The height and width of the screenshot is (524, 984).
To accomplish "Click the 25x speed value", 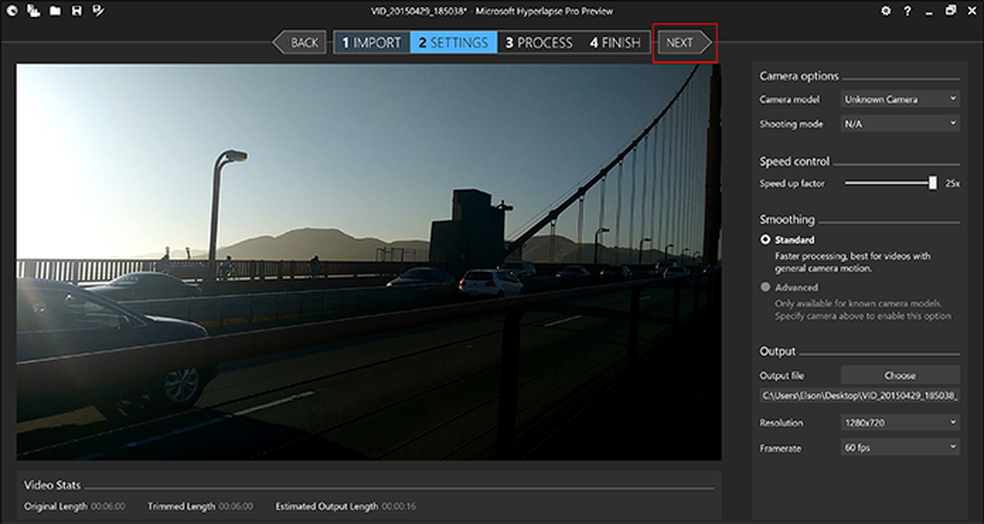I will (952, 183).
